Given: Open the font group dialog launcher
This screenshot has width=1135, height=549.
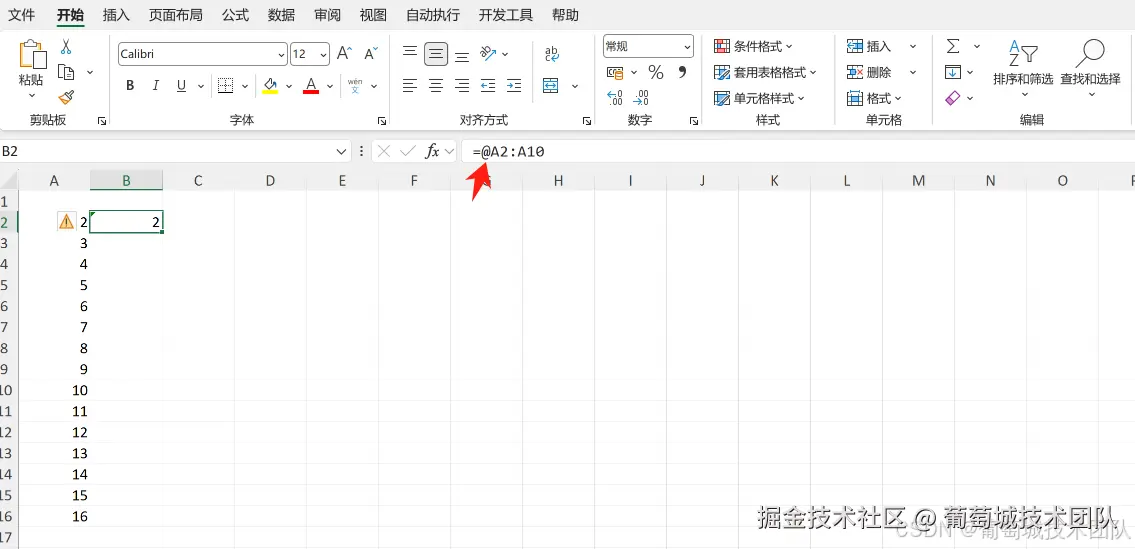Looking at the screenshot, I should (x=381, y=121).
